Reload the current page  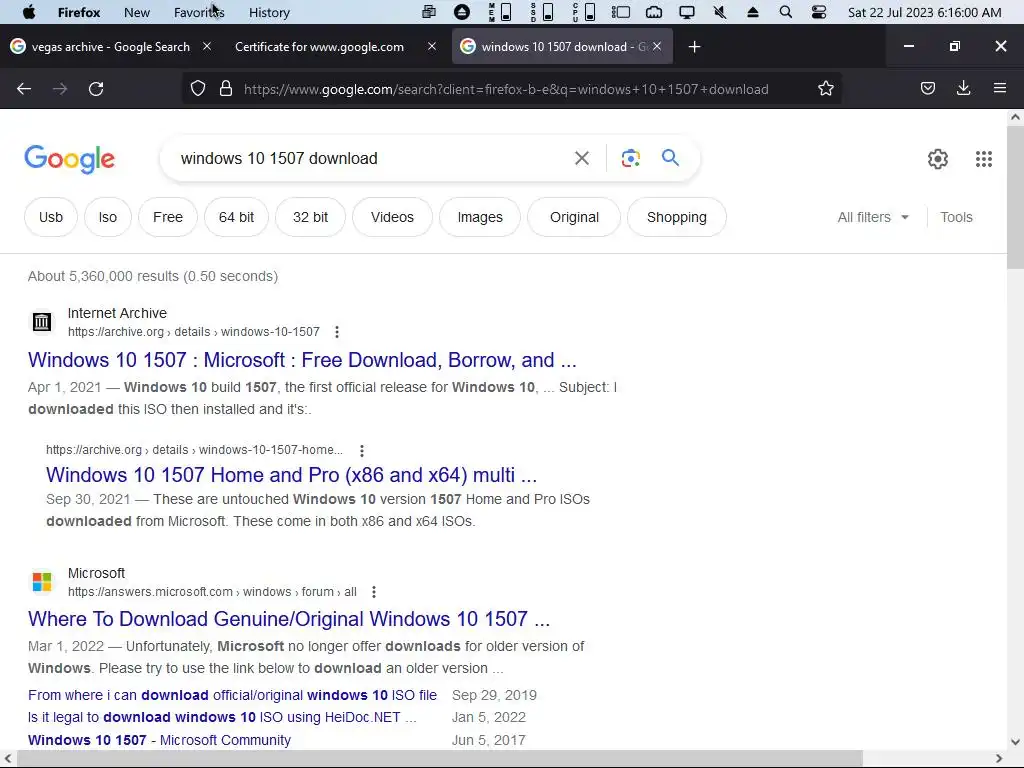point(96,89)
